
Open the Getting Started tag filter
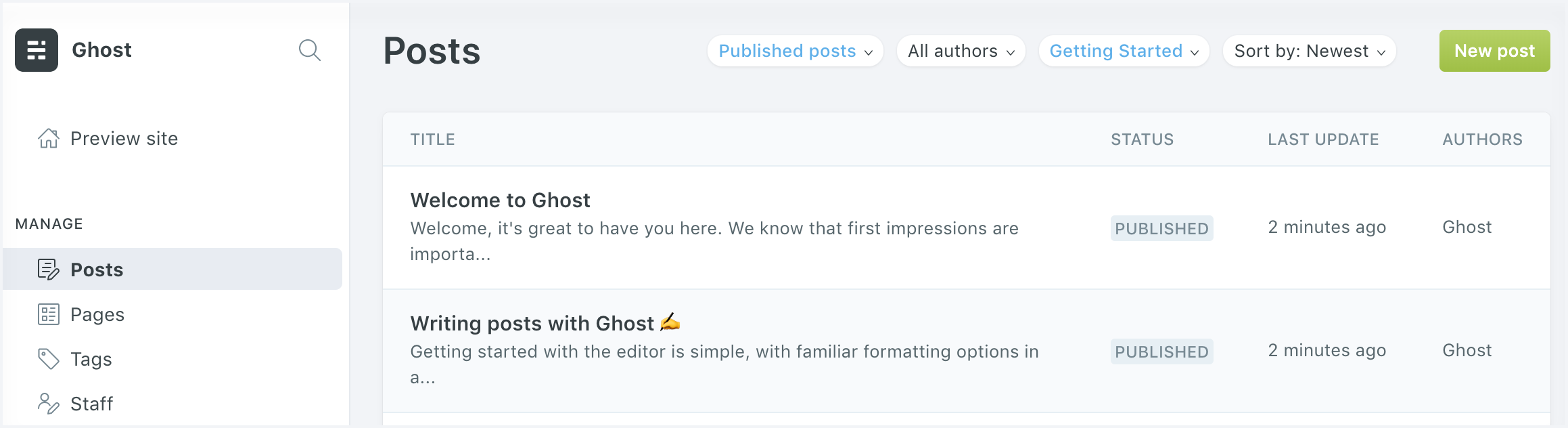point(1124,51)
